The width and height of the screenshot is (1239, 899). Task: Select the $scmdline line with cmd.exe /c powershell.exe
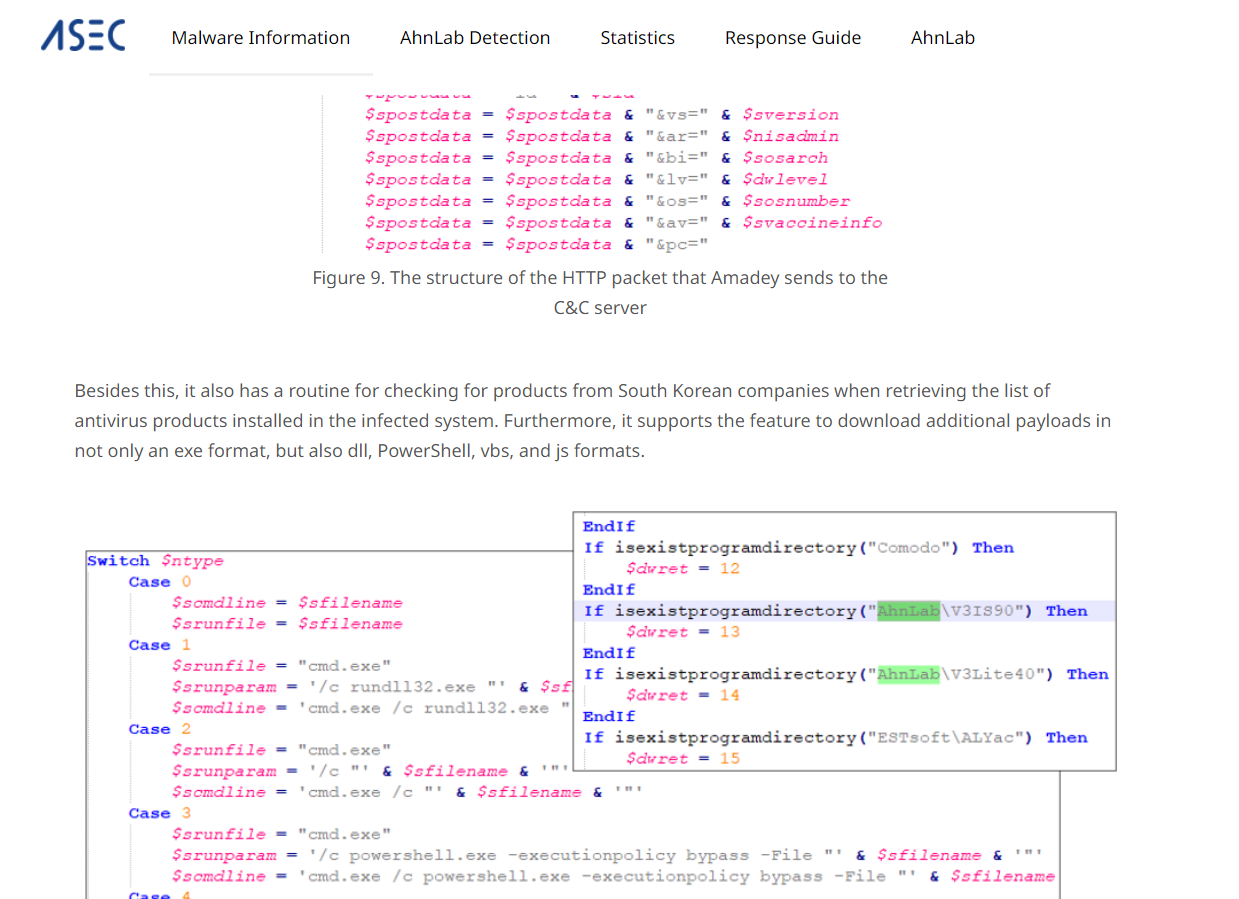point(613,876)
